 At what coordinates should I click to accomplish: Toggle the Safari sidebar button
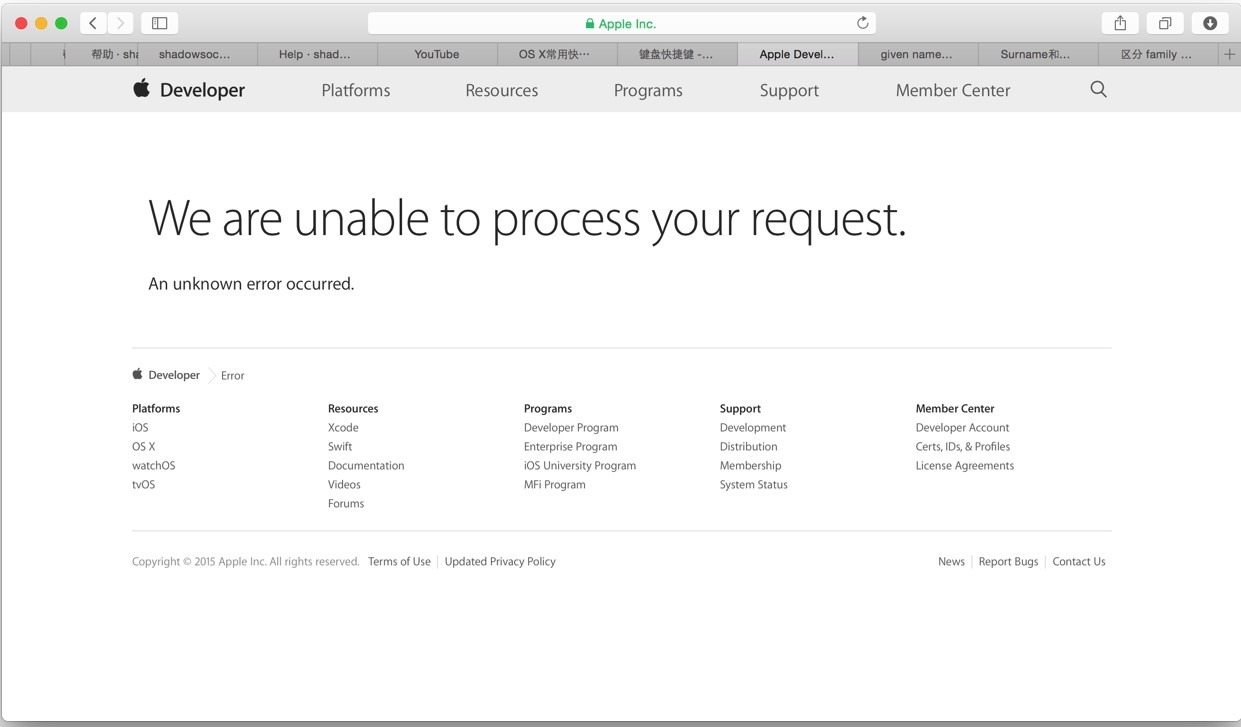pos(159,23)
